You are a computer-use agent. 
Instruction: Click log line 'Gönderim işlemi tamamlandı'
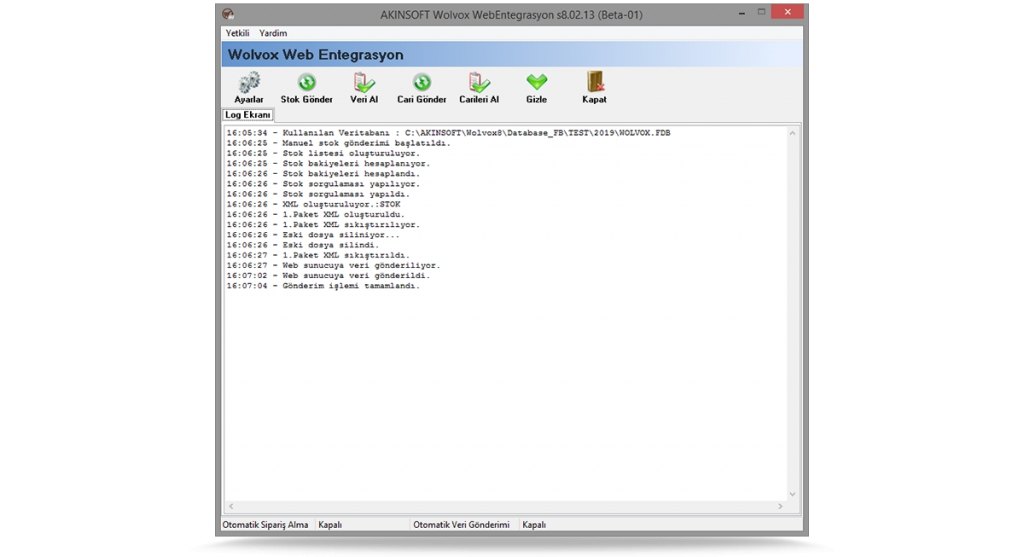coord(323,286)
